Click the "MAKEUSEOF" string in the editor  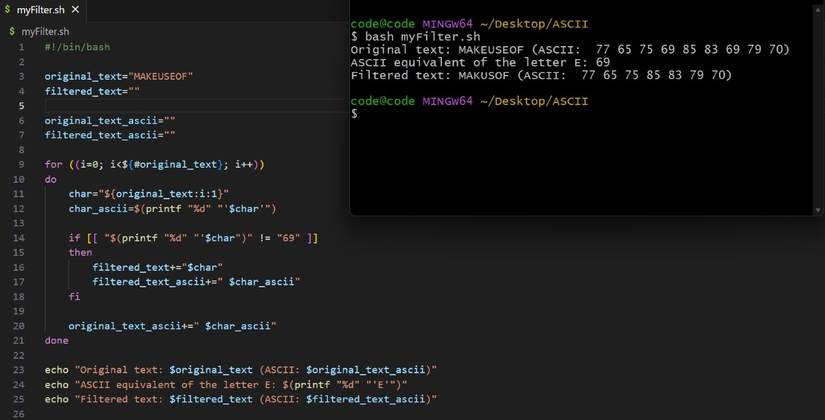click(x=160, y=77)
